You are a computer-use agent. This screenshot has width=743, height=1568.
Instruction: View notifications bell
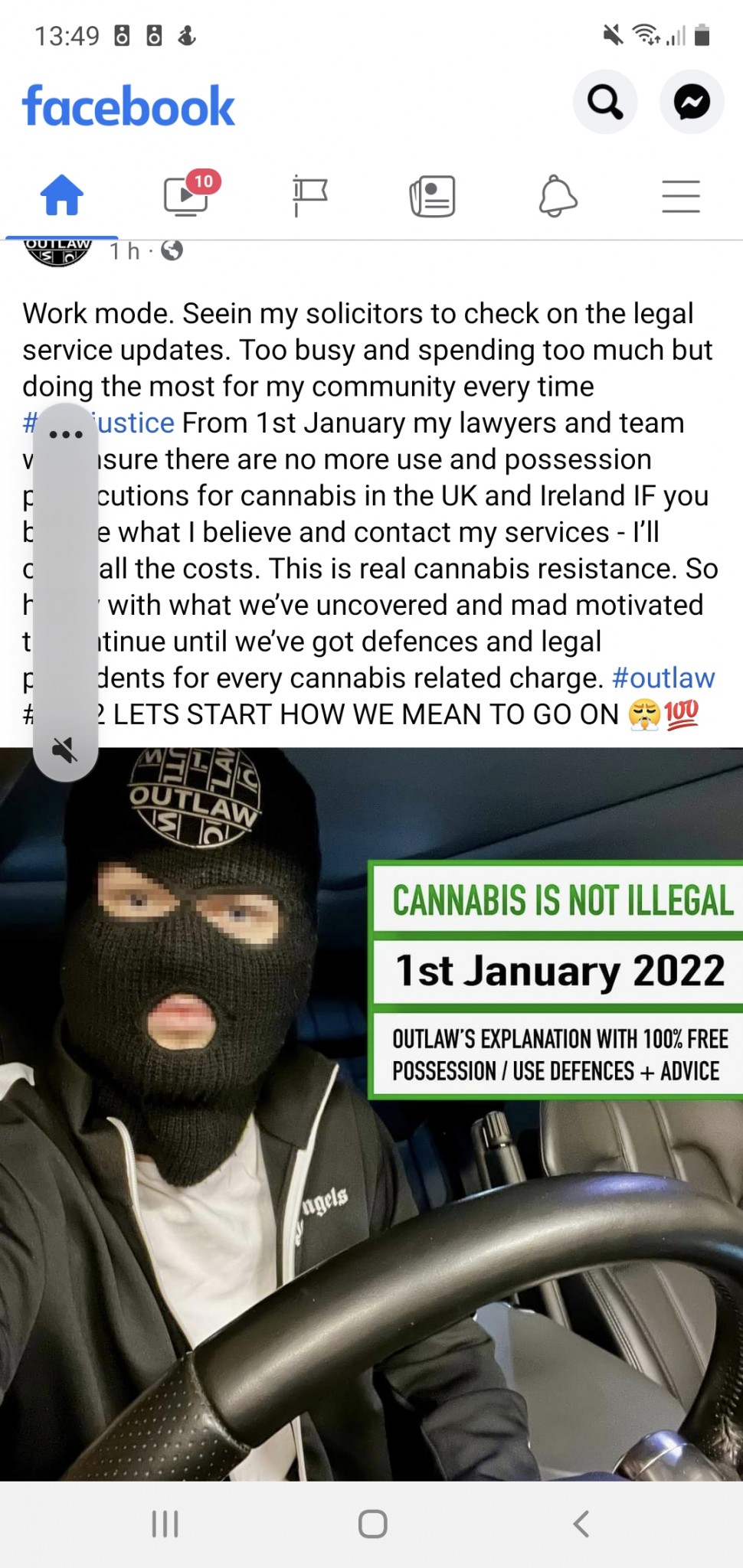(558, 196)
